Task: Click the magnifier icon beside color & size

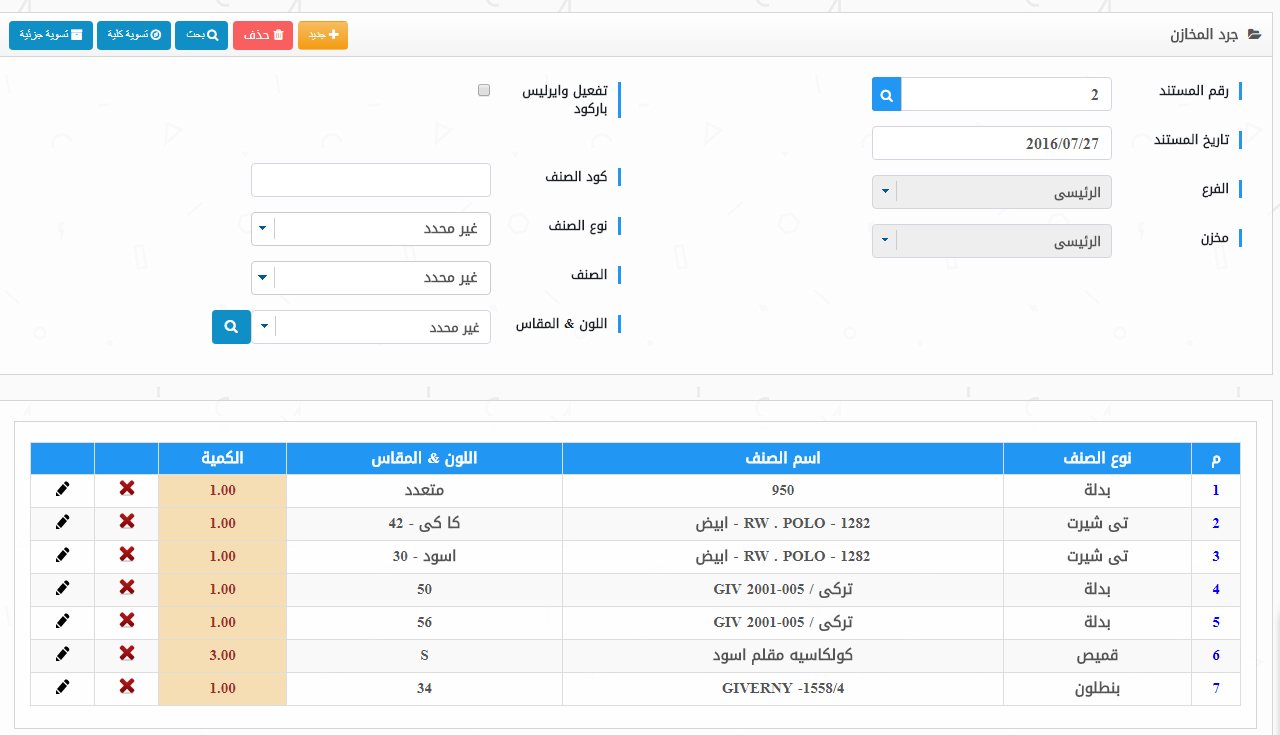Action: 231,327
